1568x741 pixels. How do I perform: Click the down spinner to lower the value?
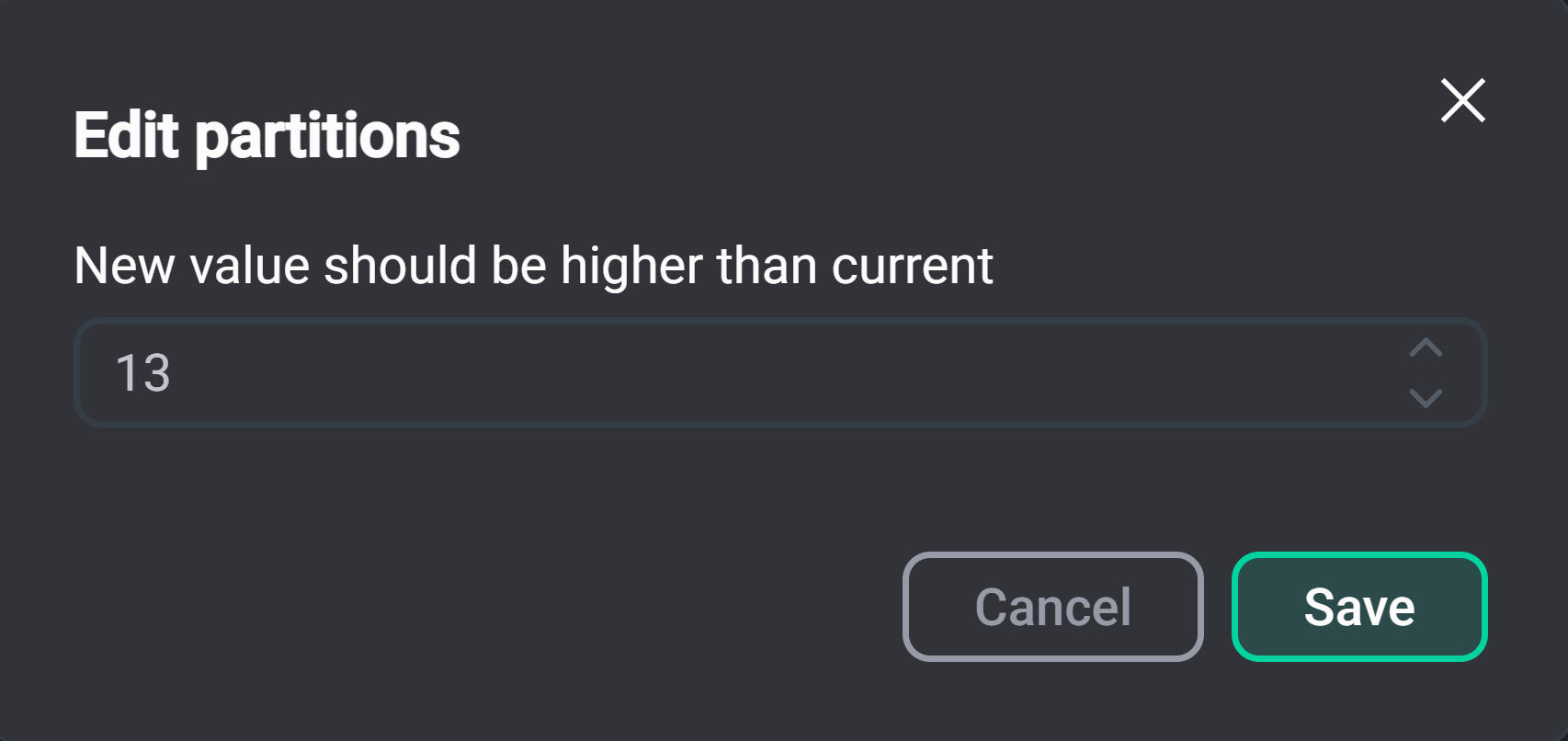[1426, 397]
